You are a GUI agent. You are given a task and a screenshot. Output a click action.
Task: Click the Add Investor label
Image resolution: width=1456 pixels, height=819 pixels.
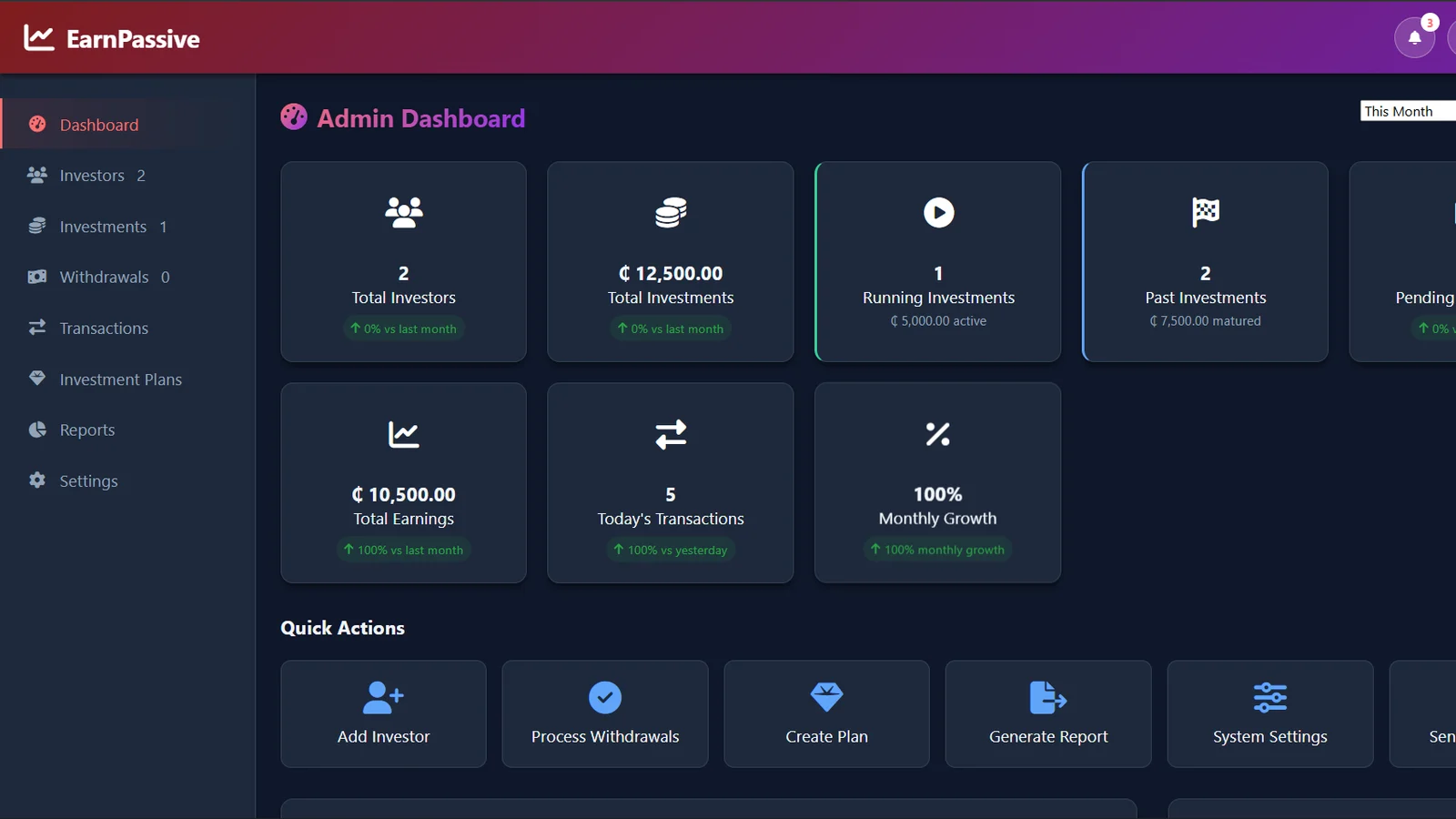click(x=383, y=736)
